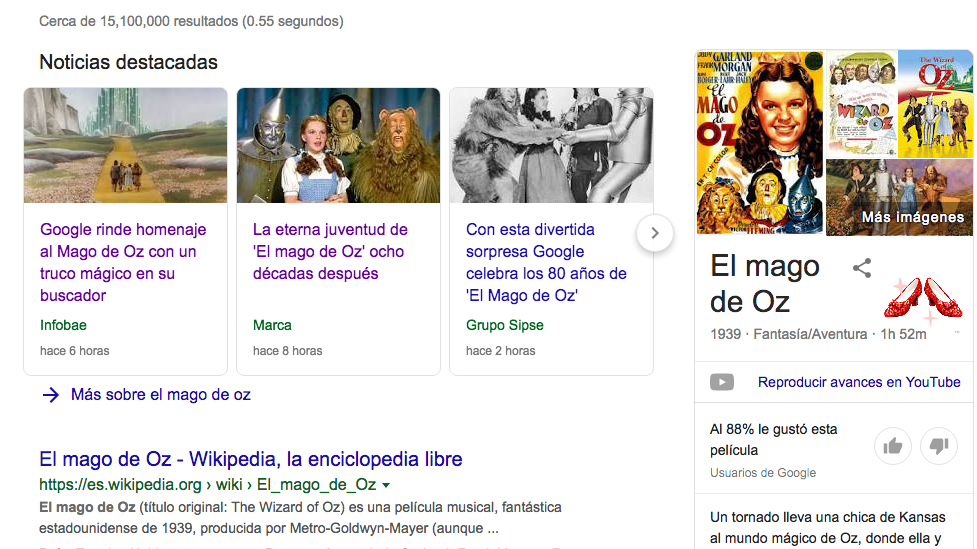Click the Marca source label
The height and width of the screenshot is (549, 977).
pos(272,325)
